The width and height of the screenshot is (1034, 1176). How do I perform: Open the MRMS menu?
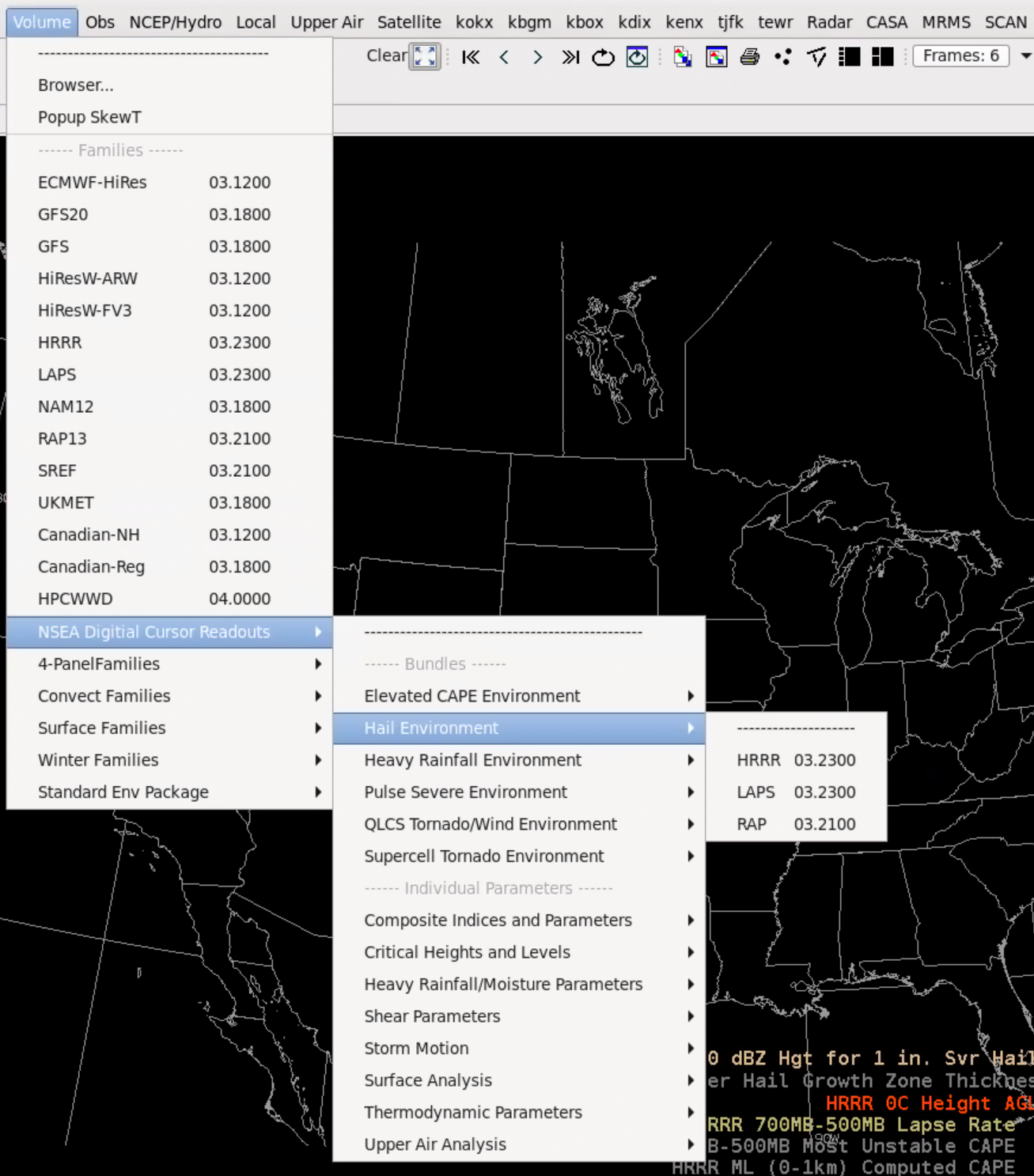coord(946,22)
